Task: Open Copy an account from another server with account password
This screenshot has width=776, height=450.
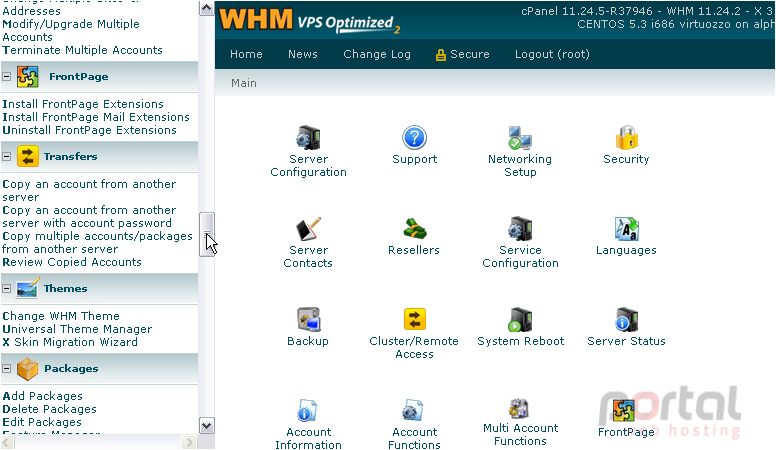Action: point(89,216)
